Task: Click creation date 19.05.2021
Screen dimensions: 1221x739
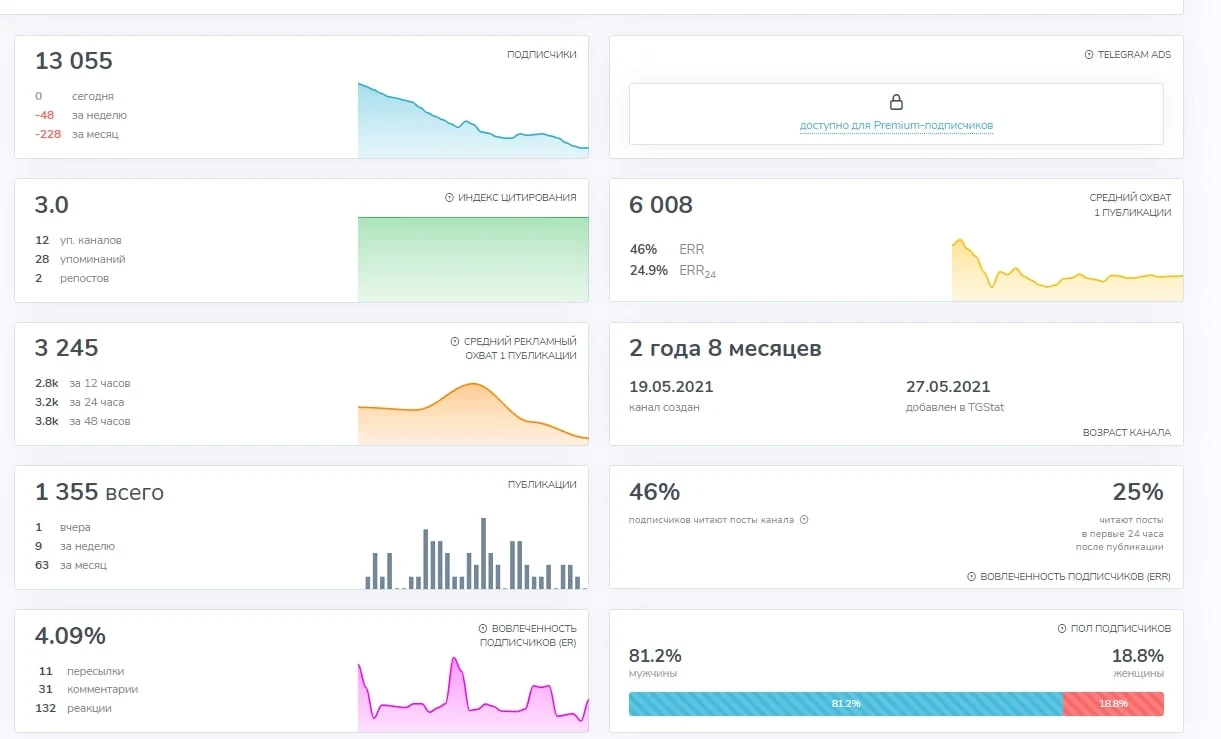Action: (x=671, y=387)
